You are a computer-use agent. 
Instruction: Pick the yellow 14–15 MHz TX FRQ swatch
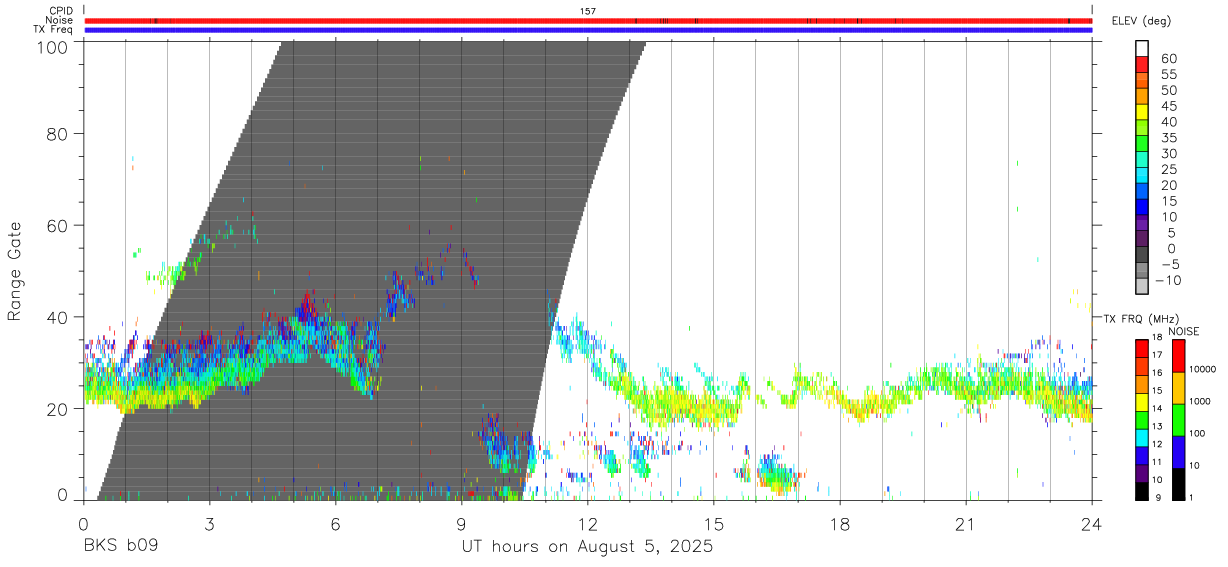1142,402
